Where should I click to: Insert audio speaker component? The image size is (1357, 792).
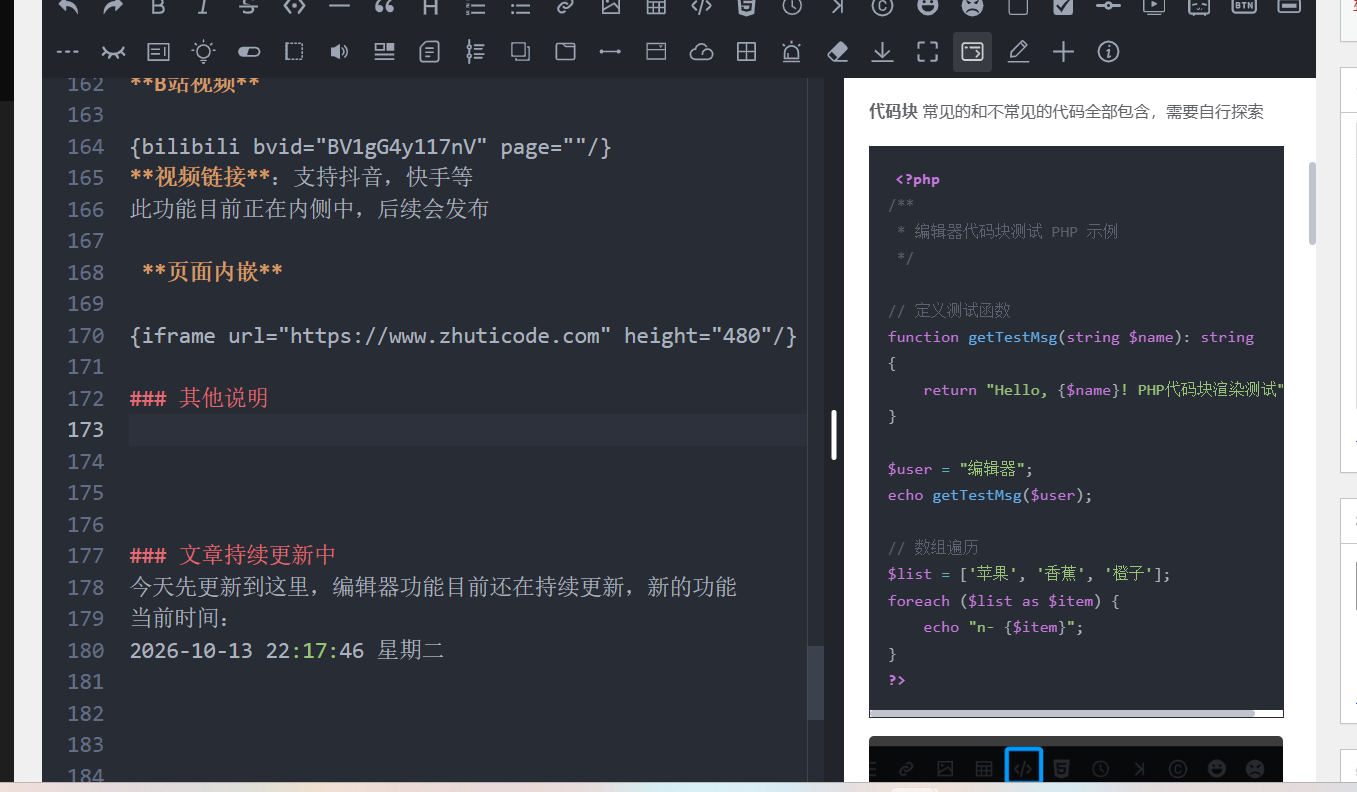[339, 51]
